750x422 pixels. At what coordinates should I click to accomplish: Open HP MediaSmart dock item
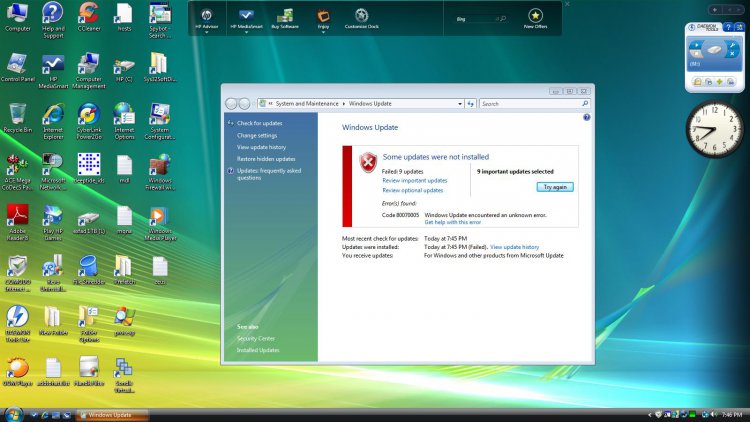(246, 19)
